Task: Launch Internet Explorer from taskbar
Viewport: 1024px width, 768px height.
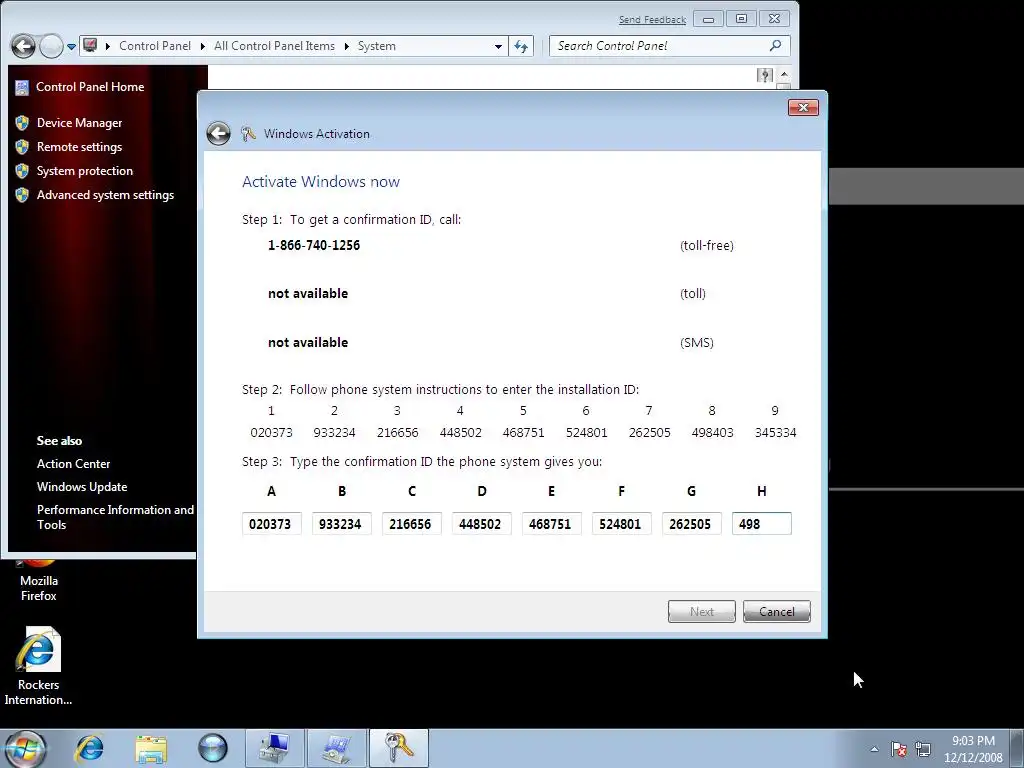Action: pos(89,748)
